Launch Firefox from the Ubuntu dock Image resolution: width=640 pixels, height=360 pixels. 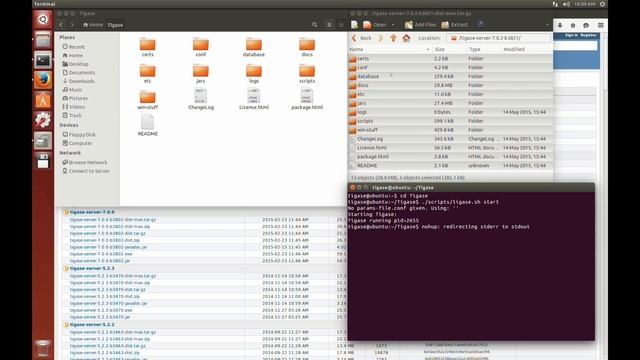pyautogui.click(x=43, y=80)
